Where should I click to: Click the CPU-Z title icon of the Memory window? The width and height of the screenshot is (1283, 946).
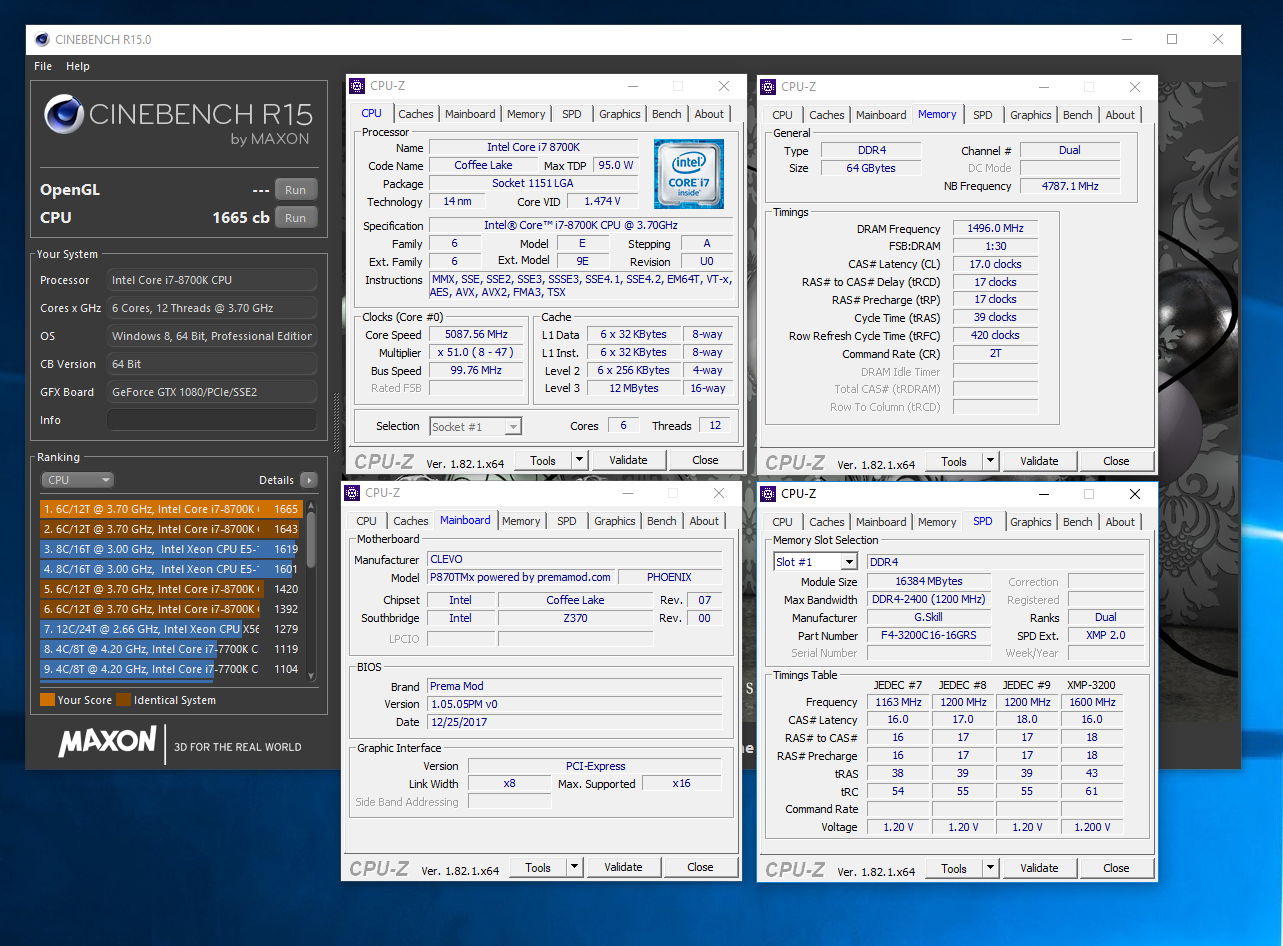tap(769, 87)
